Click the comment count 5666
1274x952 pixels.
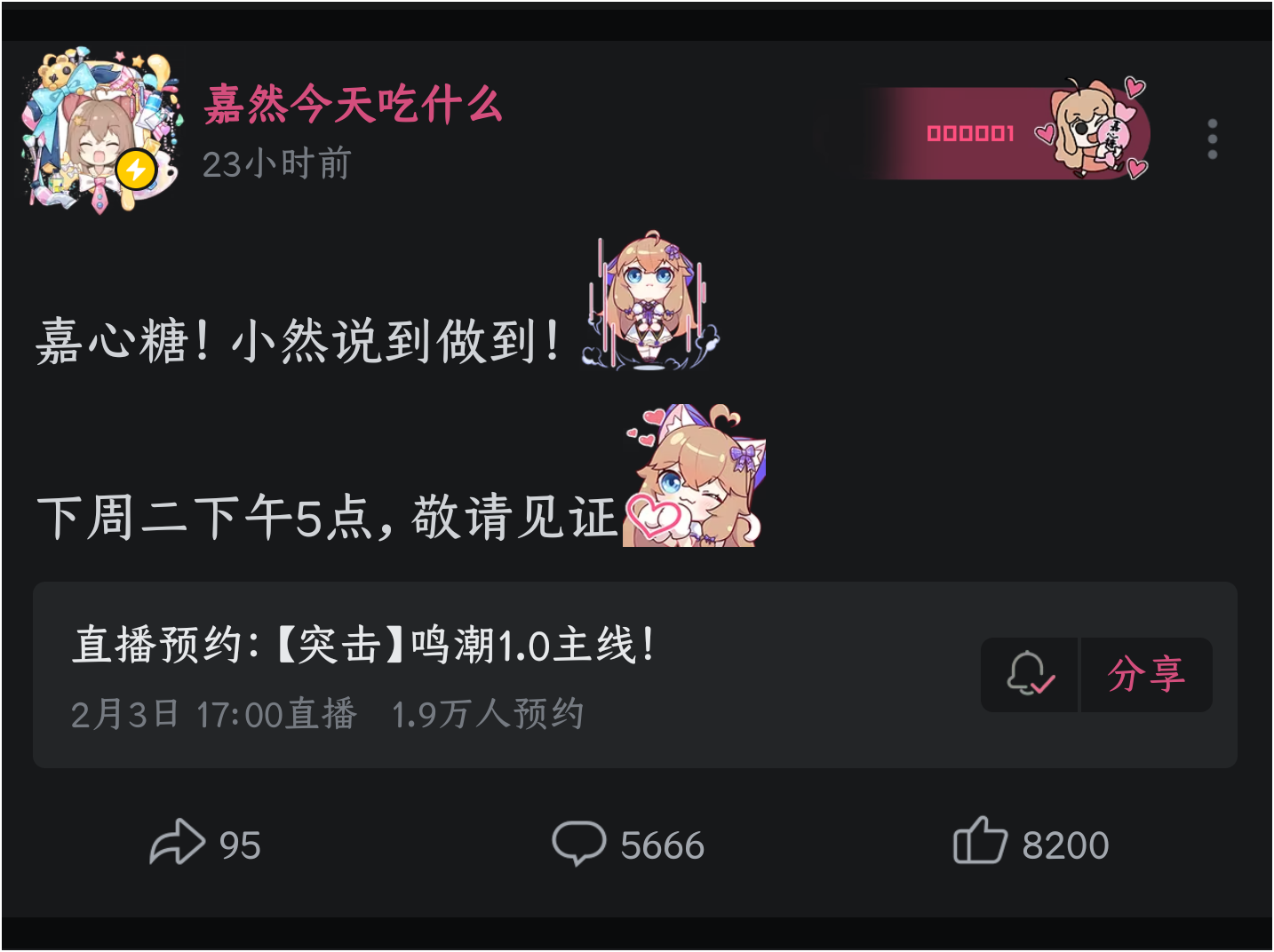(x=662, y=845)
